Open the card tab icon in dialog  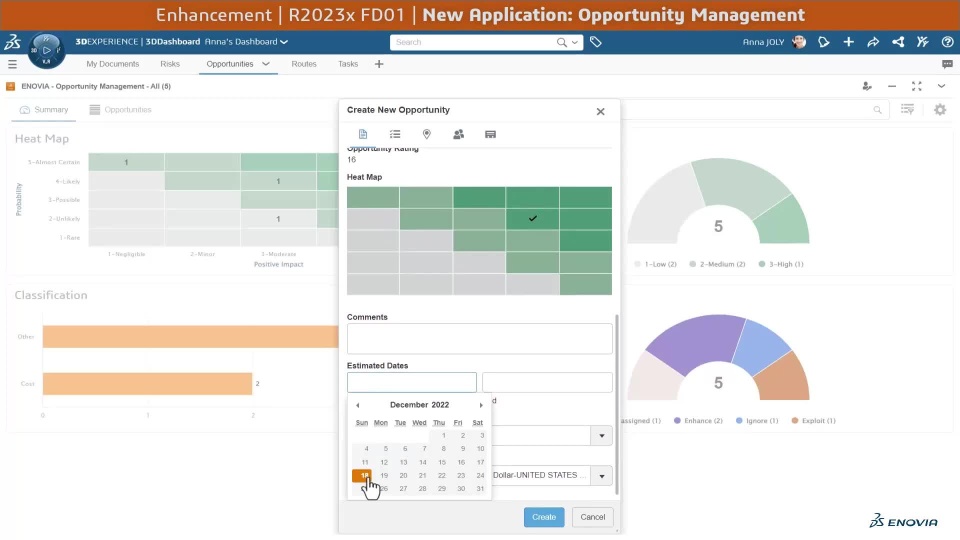[490, 134]
